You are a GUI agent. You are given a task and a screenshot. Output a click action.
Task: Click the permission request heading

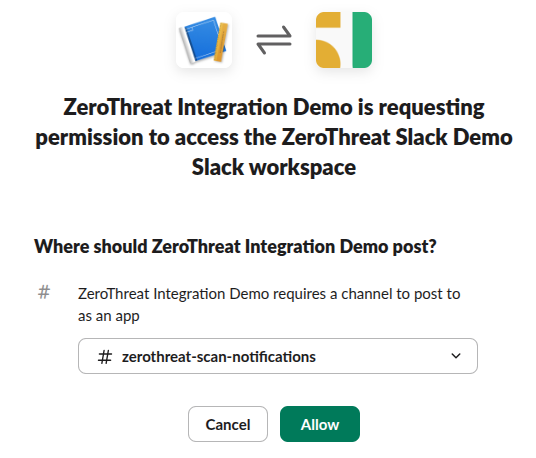pyautogui.click(x=274, y=137)
